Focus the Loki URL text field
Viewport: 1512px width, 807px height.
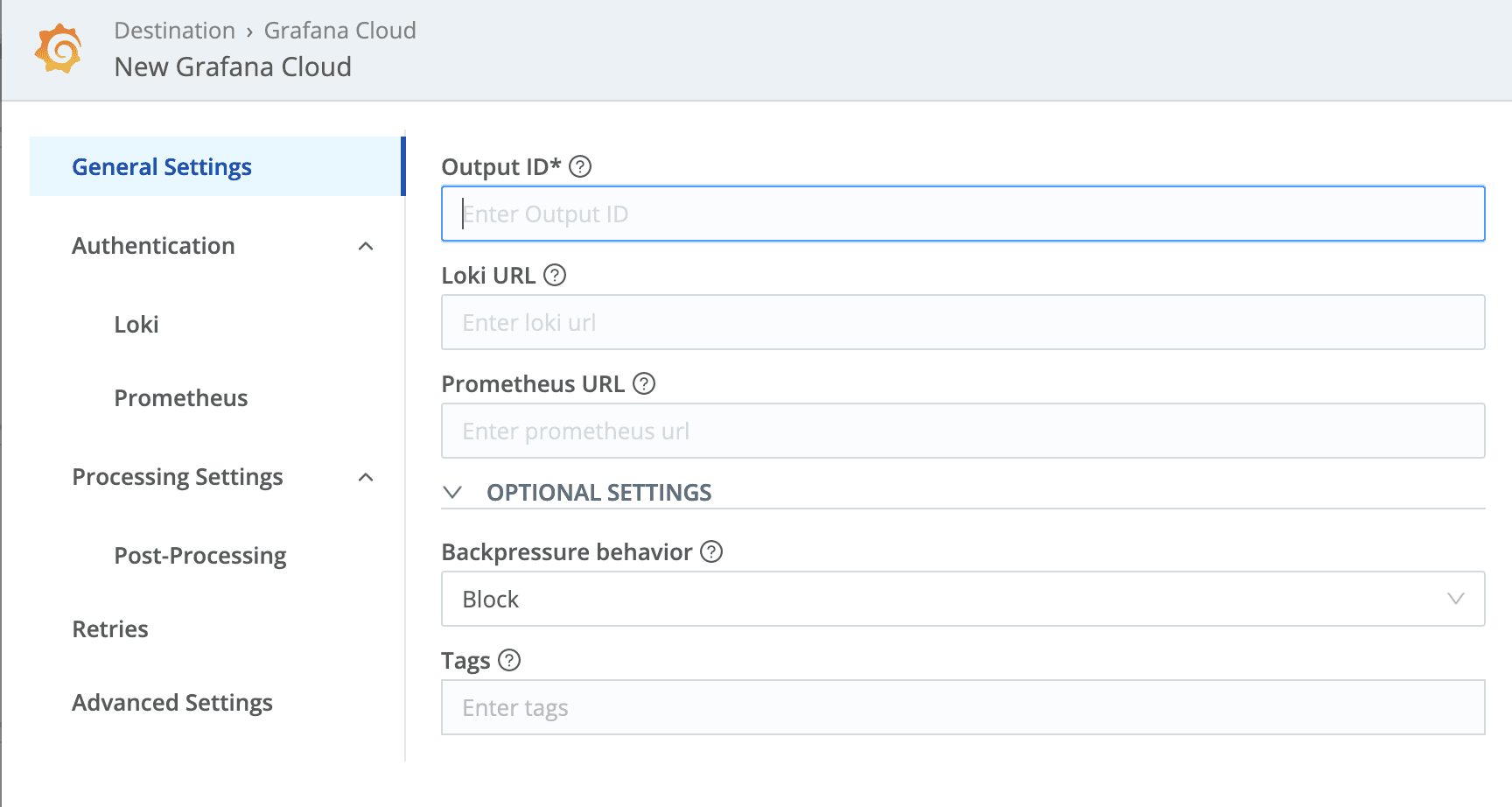tap(962, 322)
